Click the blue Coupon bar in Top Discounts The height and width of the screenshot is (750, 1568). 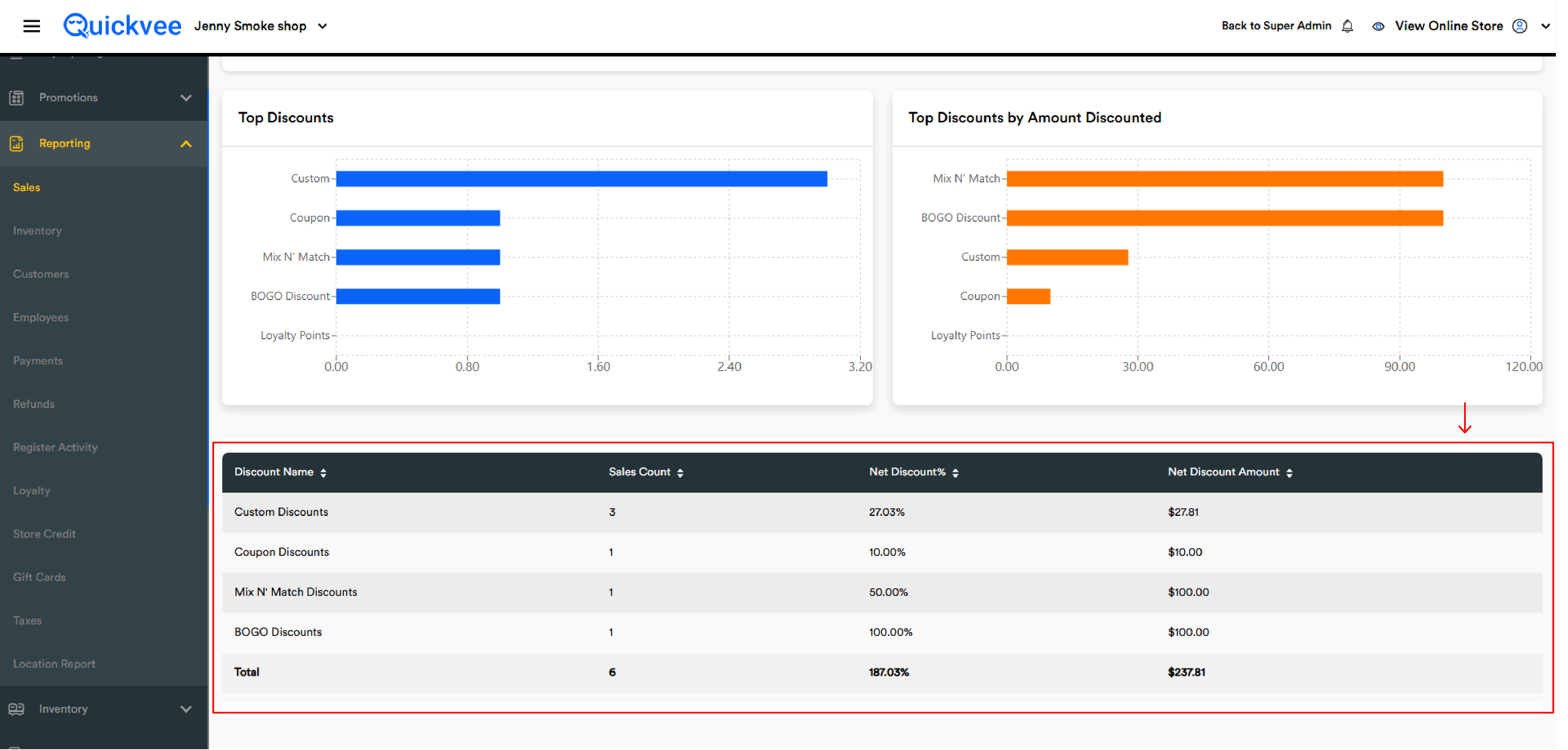click(x=417, y=217)
